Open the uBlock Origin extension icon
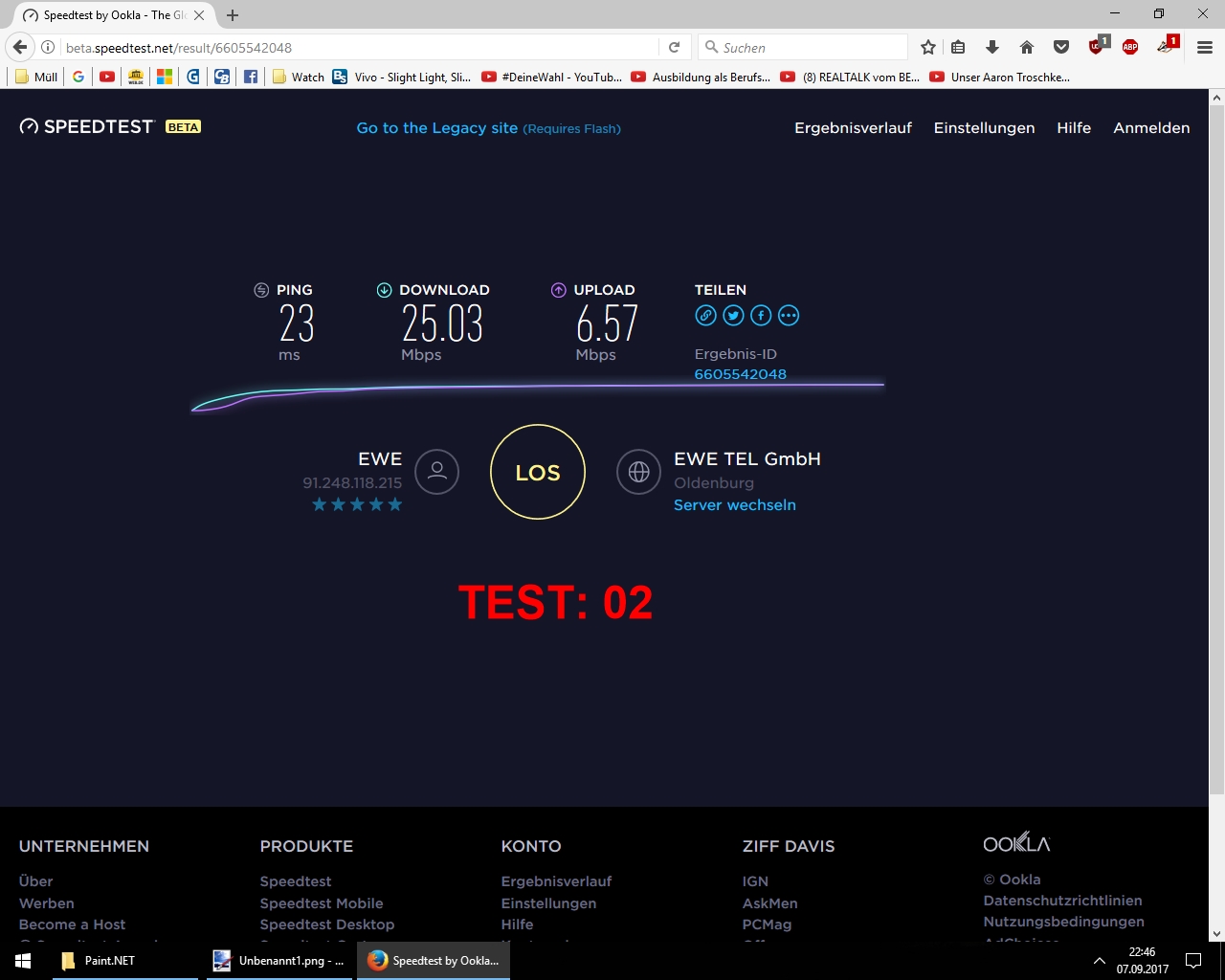 coord(1098,46)
